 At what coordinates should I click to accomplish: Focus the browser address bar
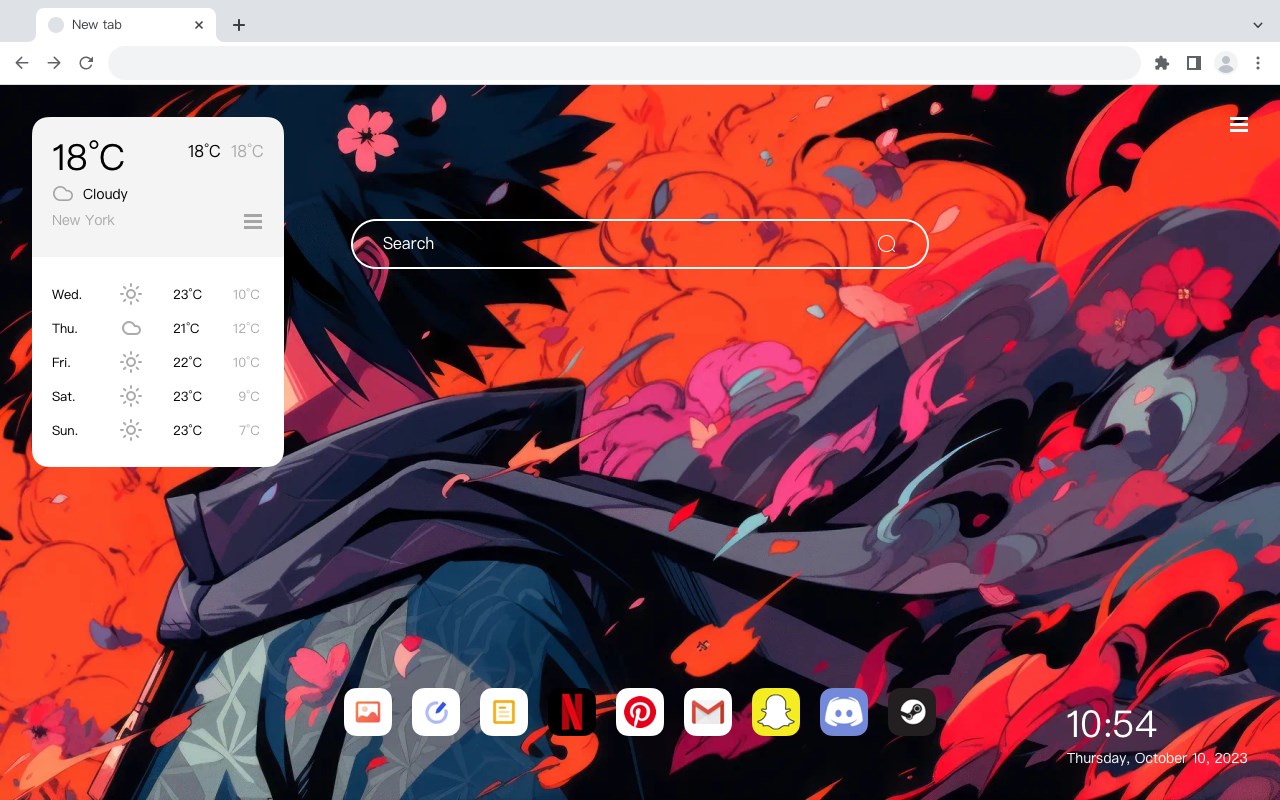coord(624,63)
